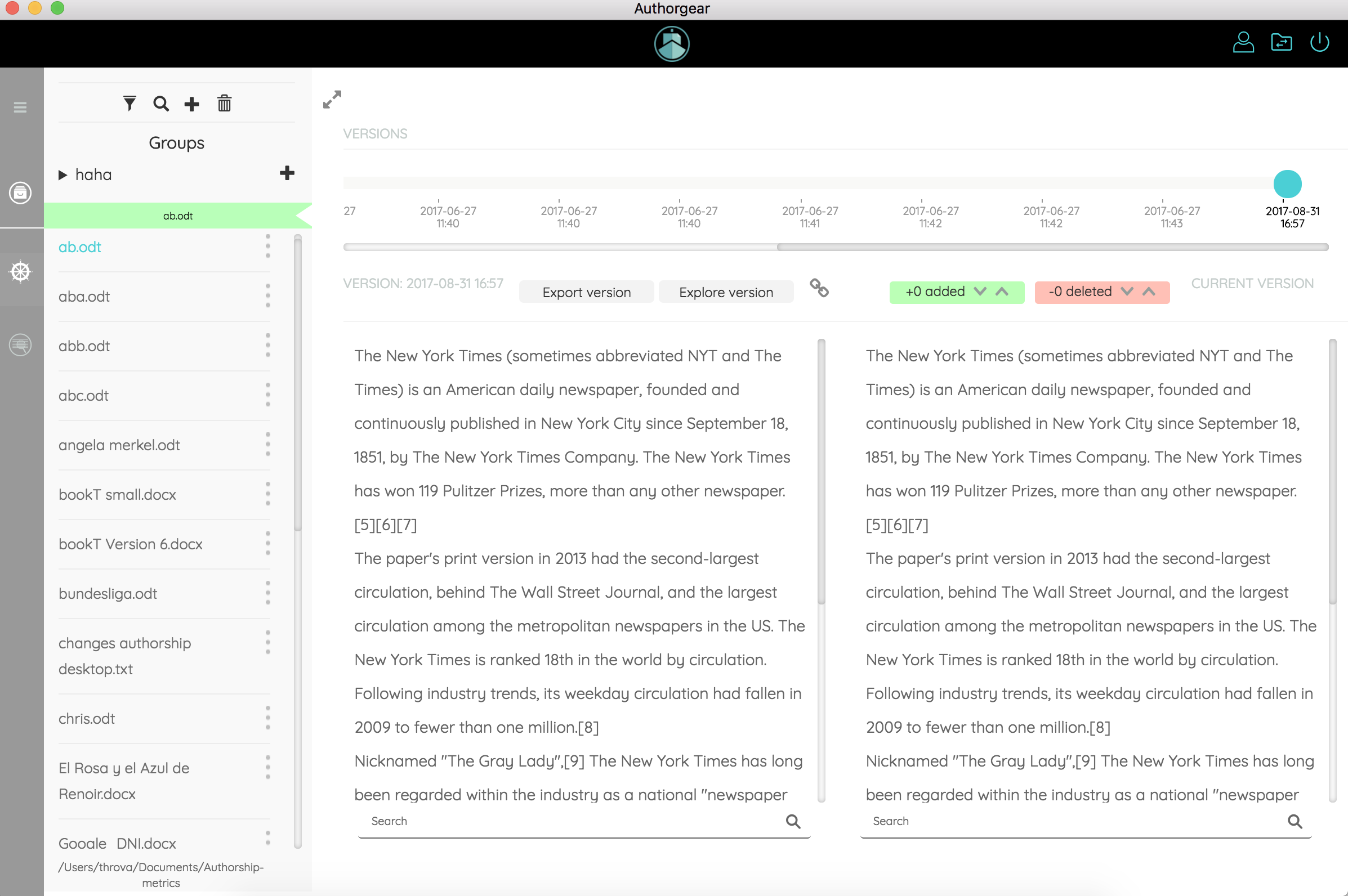Click the filter funnel icon
Screen dimensions: 1348x896
pos(130,104)
